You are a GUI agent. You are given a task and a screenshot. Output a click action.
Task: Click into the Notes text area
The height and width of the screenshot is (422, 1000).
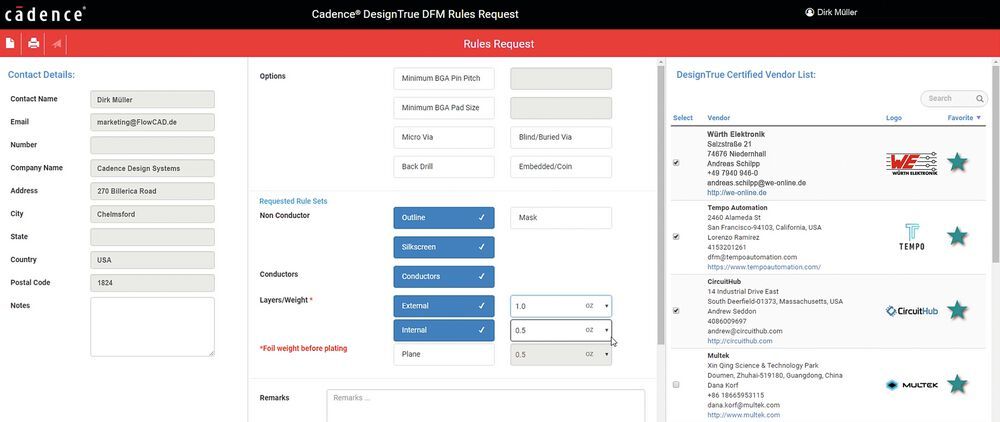pos(152,326)
